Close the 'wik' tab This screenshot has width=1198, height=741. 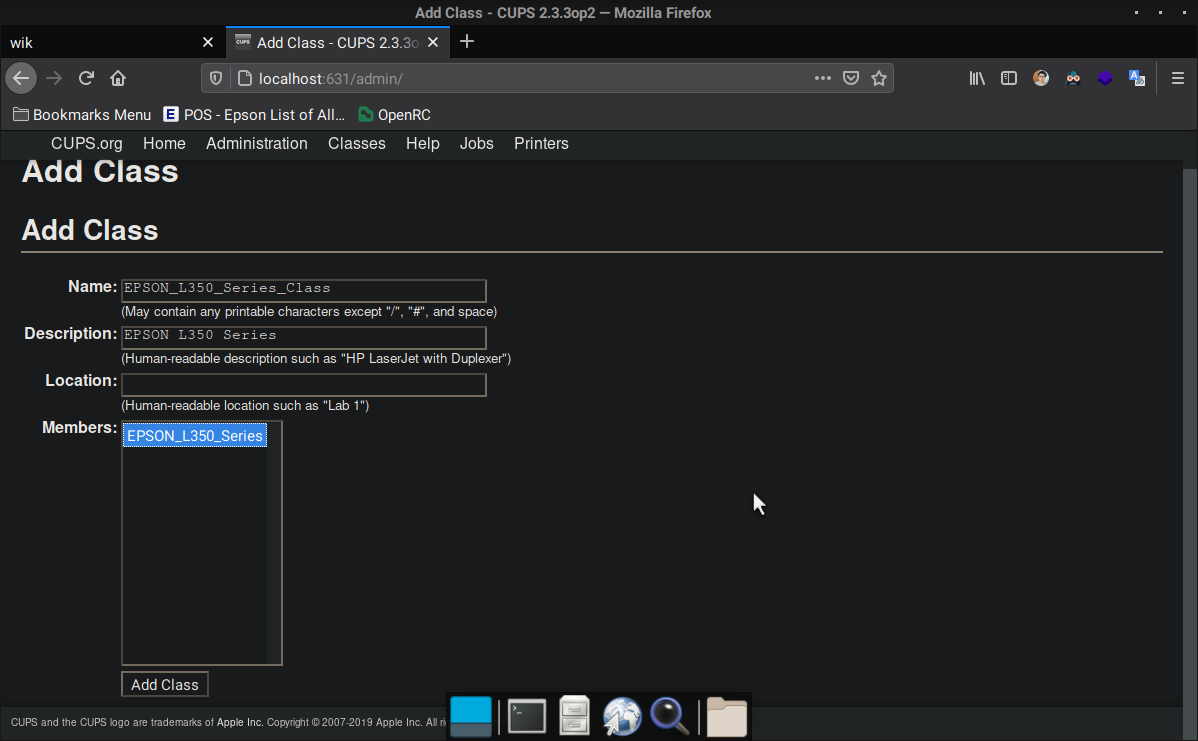click(x=208, y=42)
